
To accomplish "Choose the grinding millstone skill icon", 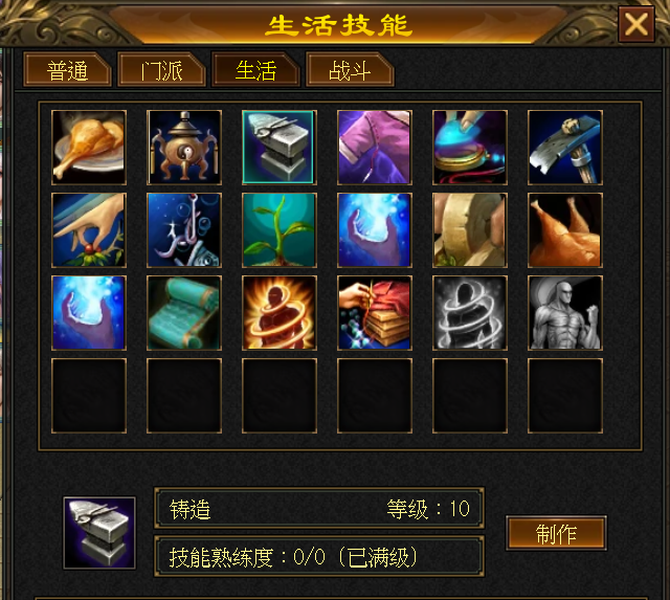I will [470, 230].
